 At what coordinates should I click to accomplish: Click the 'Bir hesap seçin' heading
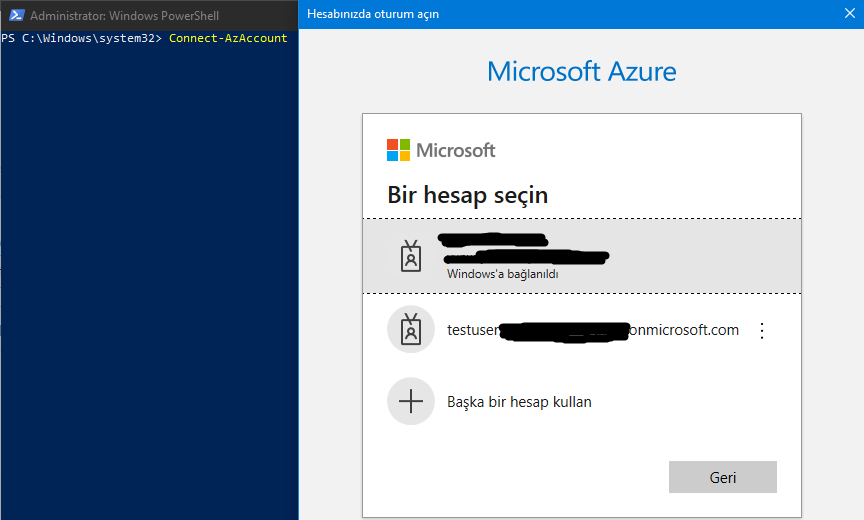point(468,195)
